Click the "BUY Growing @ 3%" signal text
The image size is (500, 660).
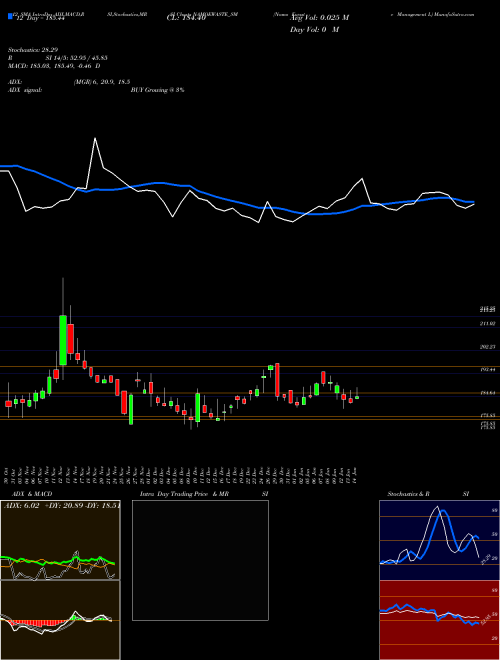[157, 90]
